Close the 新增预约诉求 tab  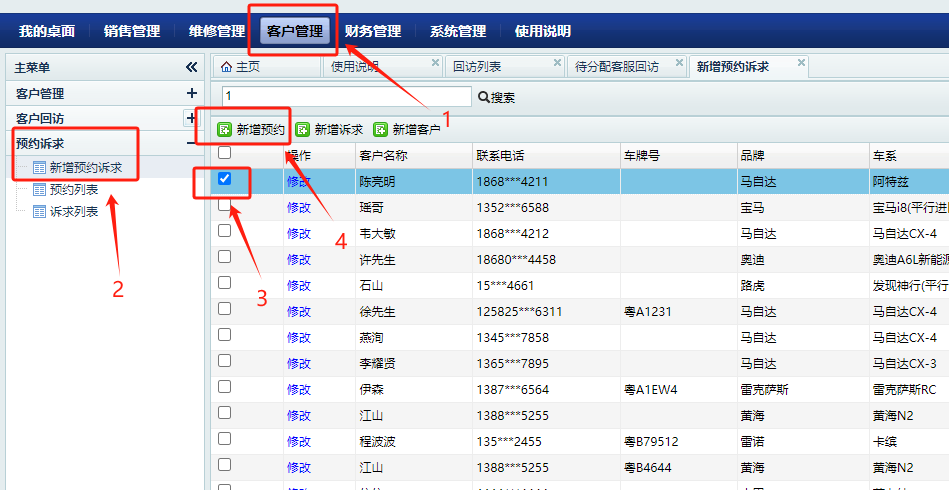tap(801, 63)
